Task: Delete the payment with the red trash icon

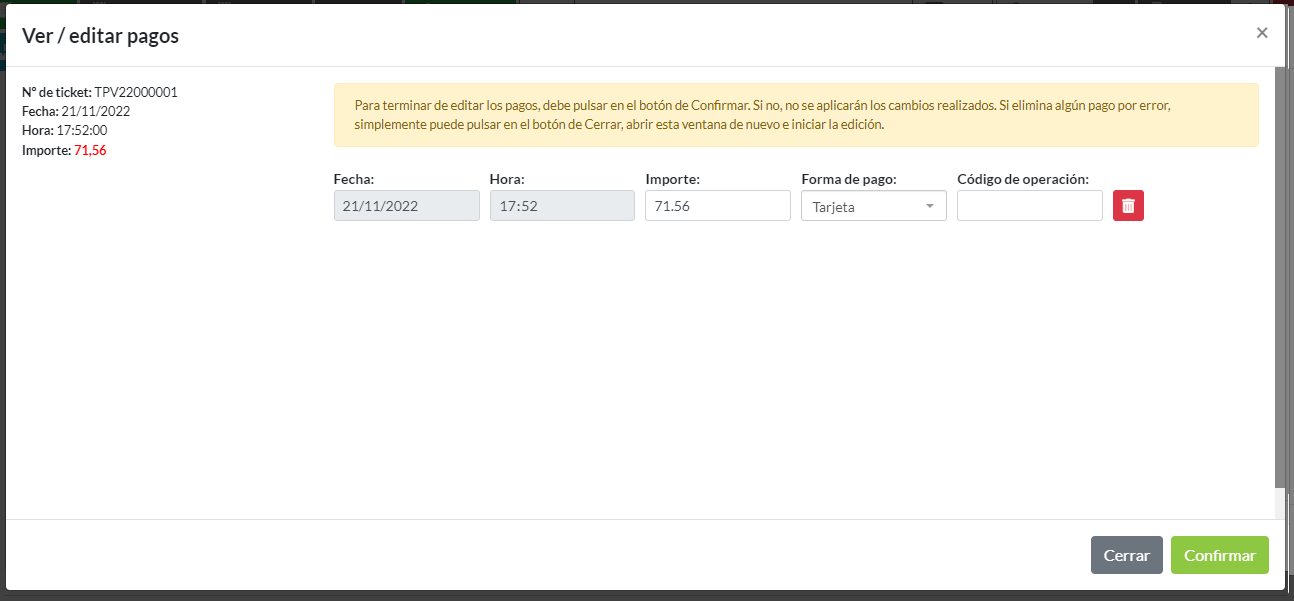Action: click(x=1128, y=206)
